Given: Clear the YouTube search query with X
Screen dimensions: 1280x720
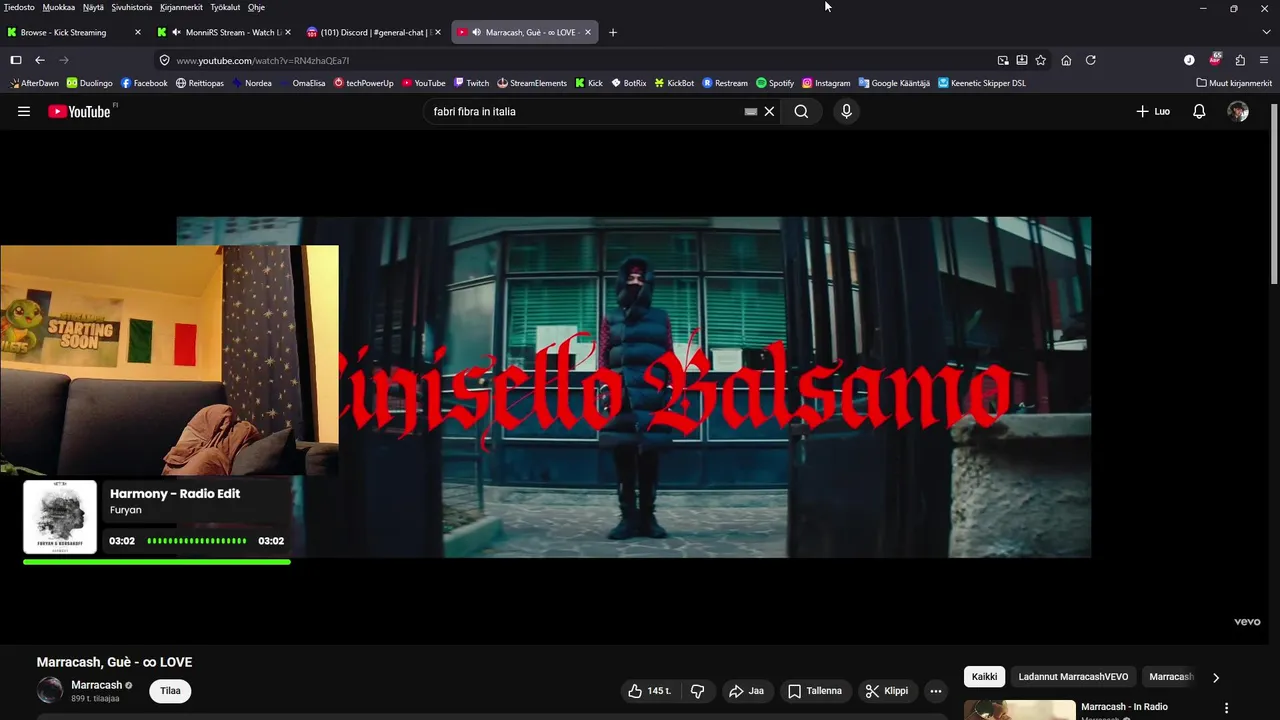Looking at the screenshot, I should (x=769, y=112).
